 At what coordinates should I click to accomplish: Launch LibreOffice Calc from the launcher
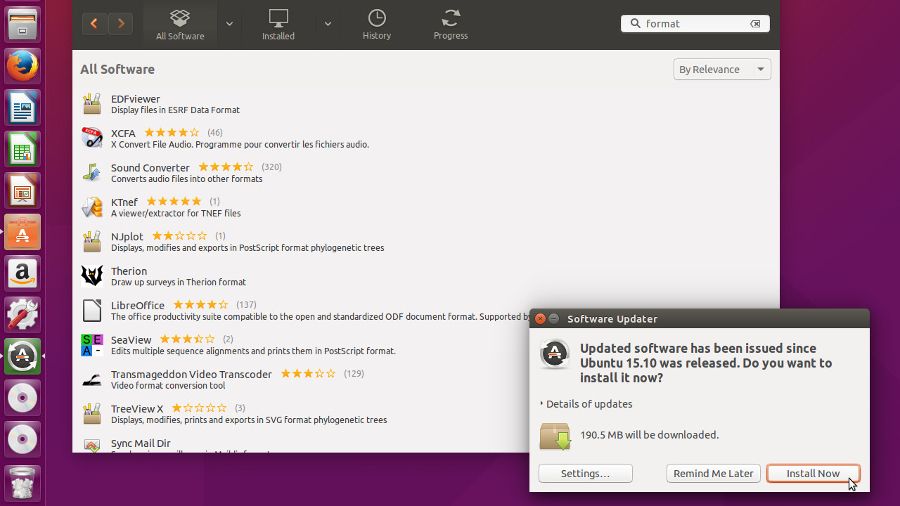pyautogui.click(x=22, y=149)
